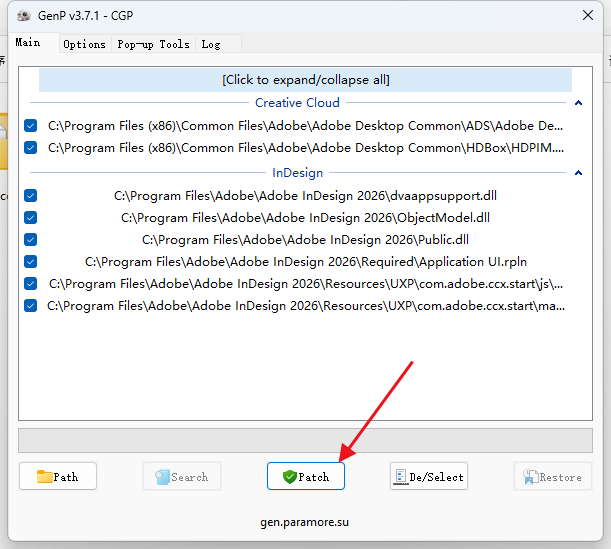Screen dimensions: 611x549
Task: Select the Creative Cloud group heading
Action: (297, 102)
